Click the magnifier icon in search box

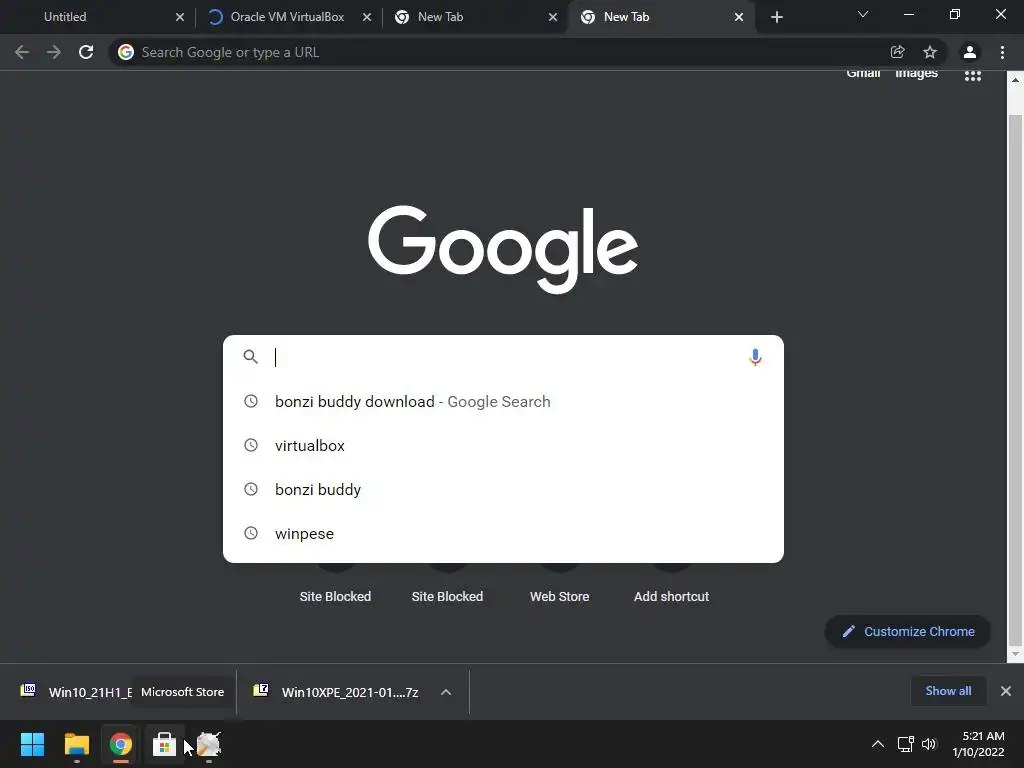point(250,357)
